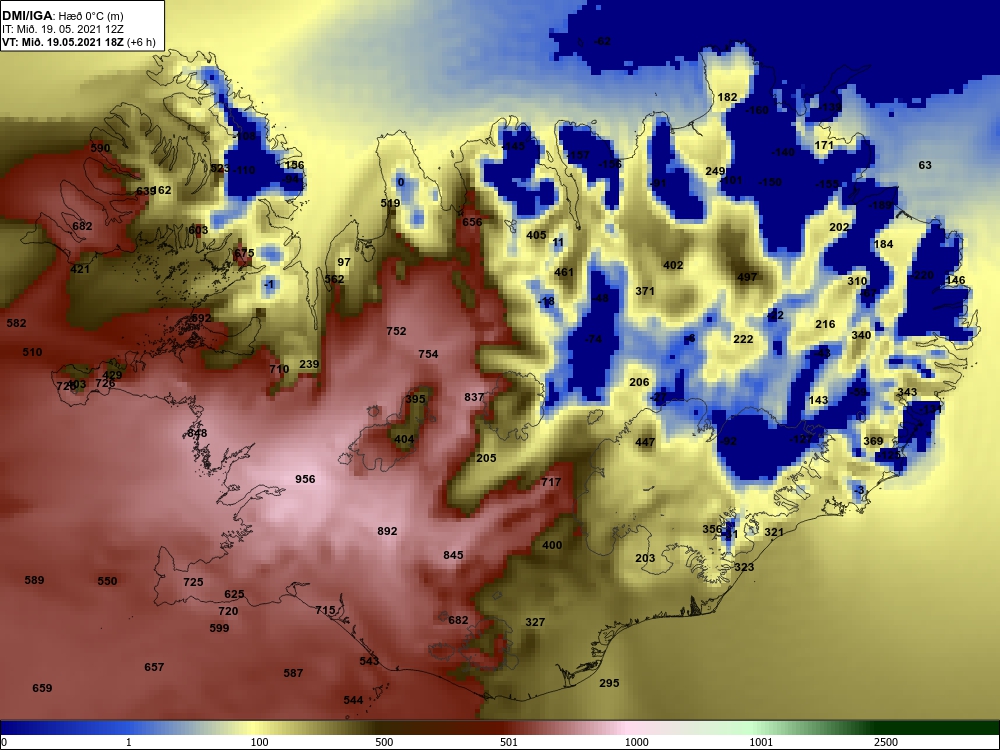The width and height of the screenshot is (1000, 750).
Task: Click the 146 value on the east coast
Action: [x=955, y=280]
